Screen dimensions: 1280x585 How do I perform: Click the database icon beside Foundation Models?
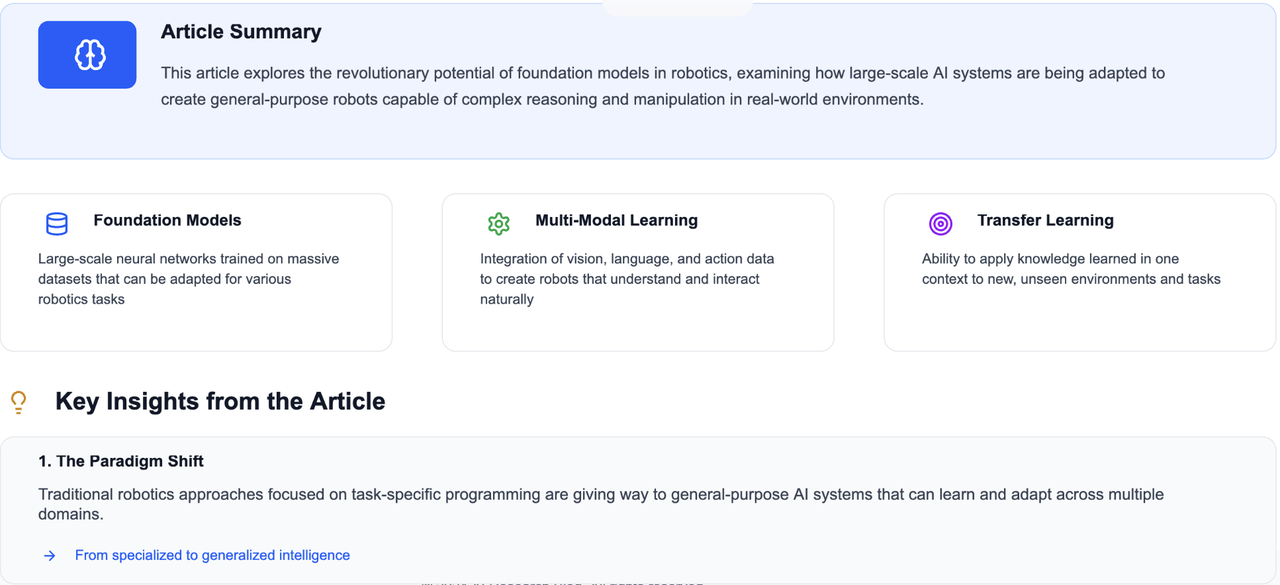57,223
